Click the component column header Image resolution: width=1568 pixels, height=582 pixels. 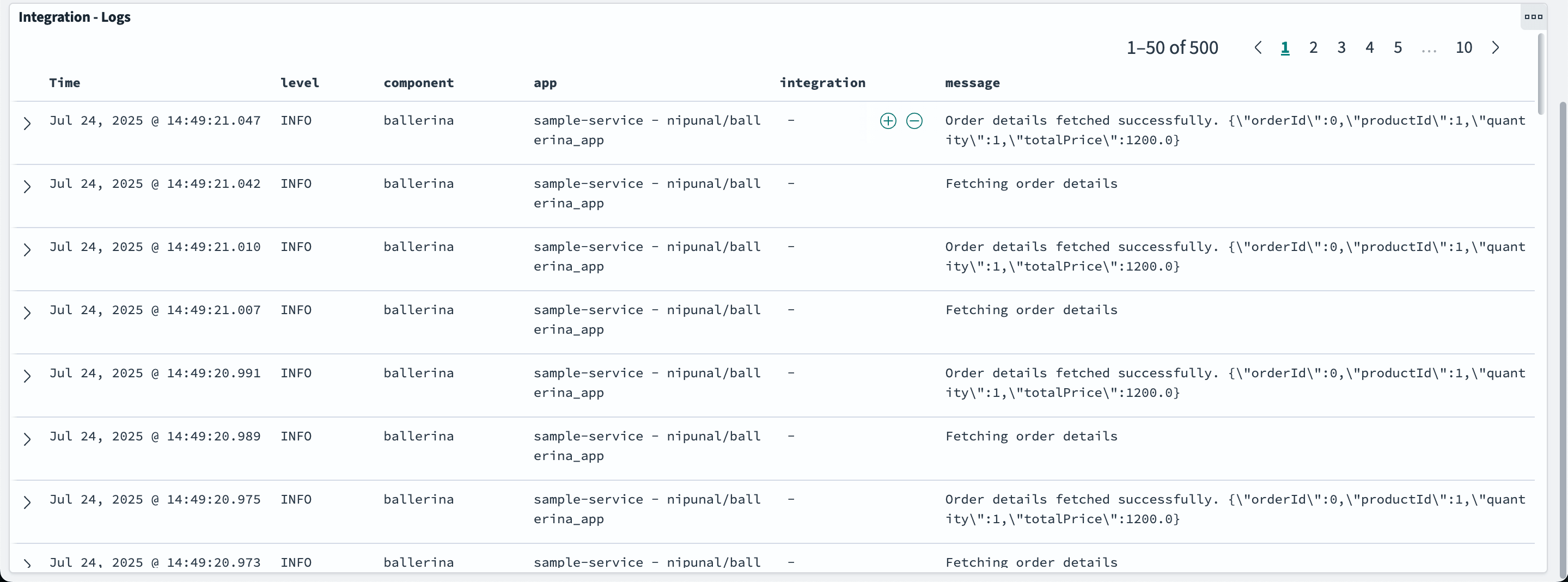pos(419,83)
